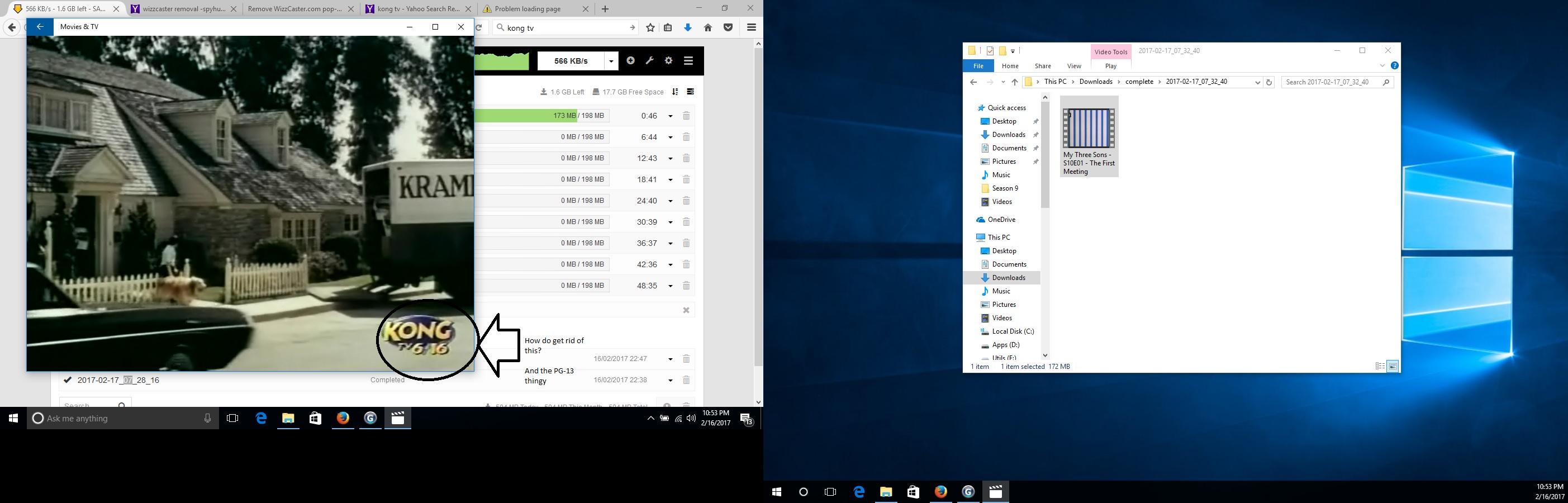Open dropdown for queue item 0:46
This screenshot has width=1568, height=503.
670,116
